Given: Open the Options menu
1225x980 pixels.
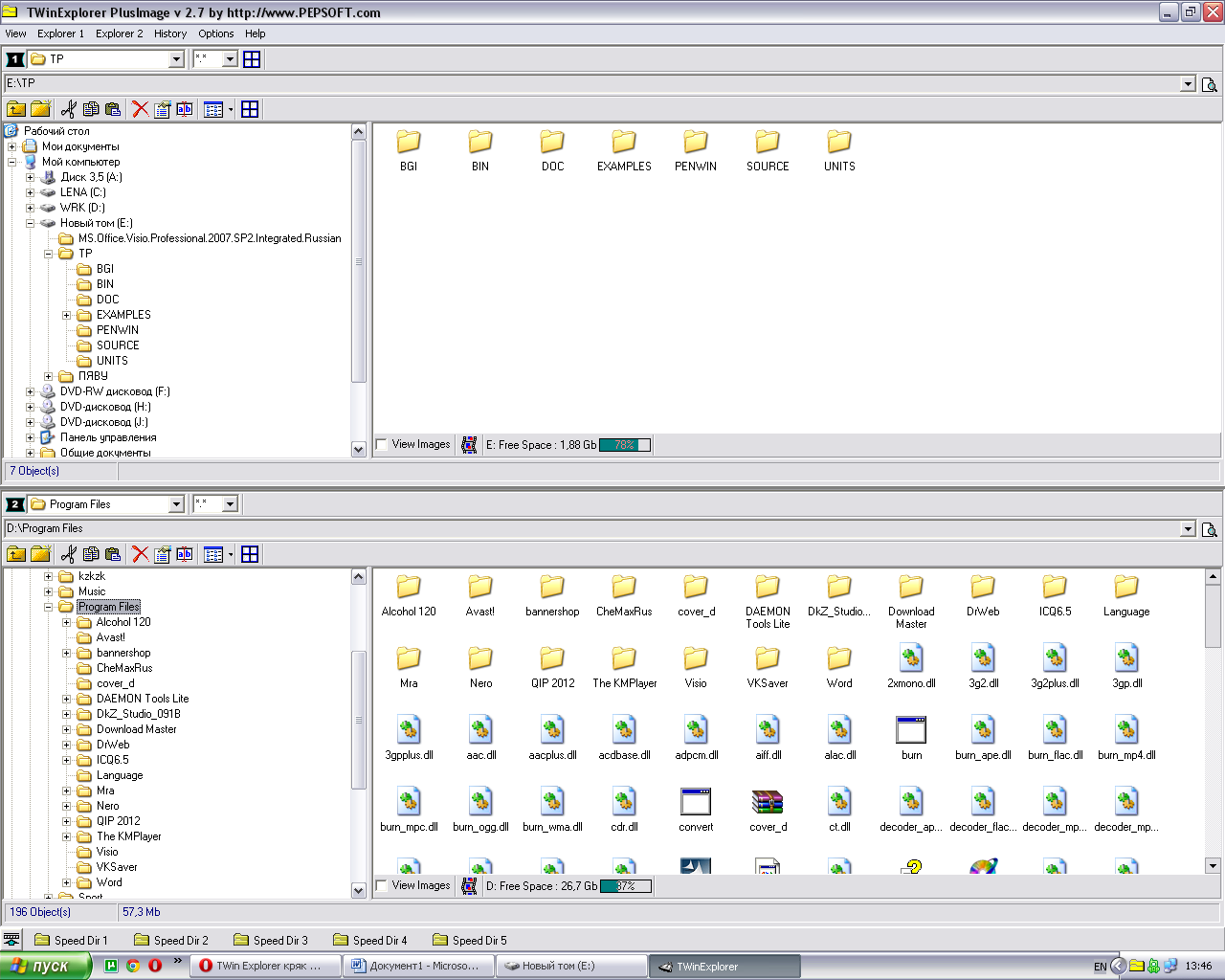Looking at the screenshot, I should [x=216, y=33].
